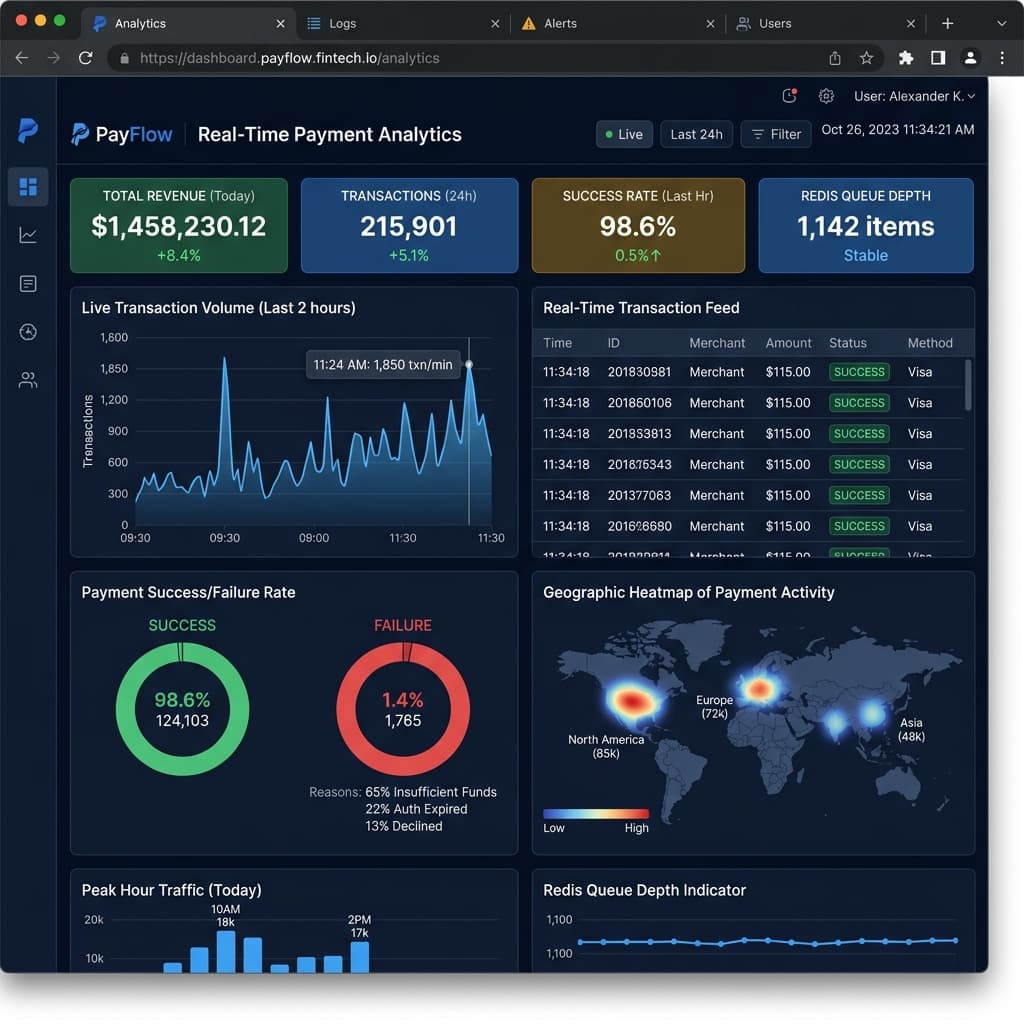Open the Success Rate card
This screenshot has width=1024, height=1024.
click(x=638, y=225)
